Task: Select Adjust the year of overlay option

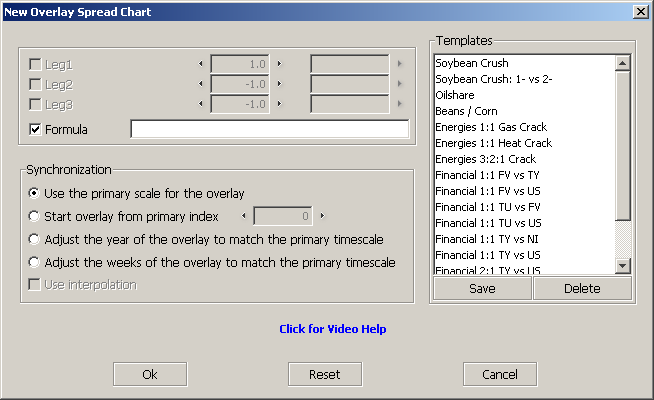Action: [x=34, y=239]
